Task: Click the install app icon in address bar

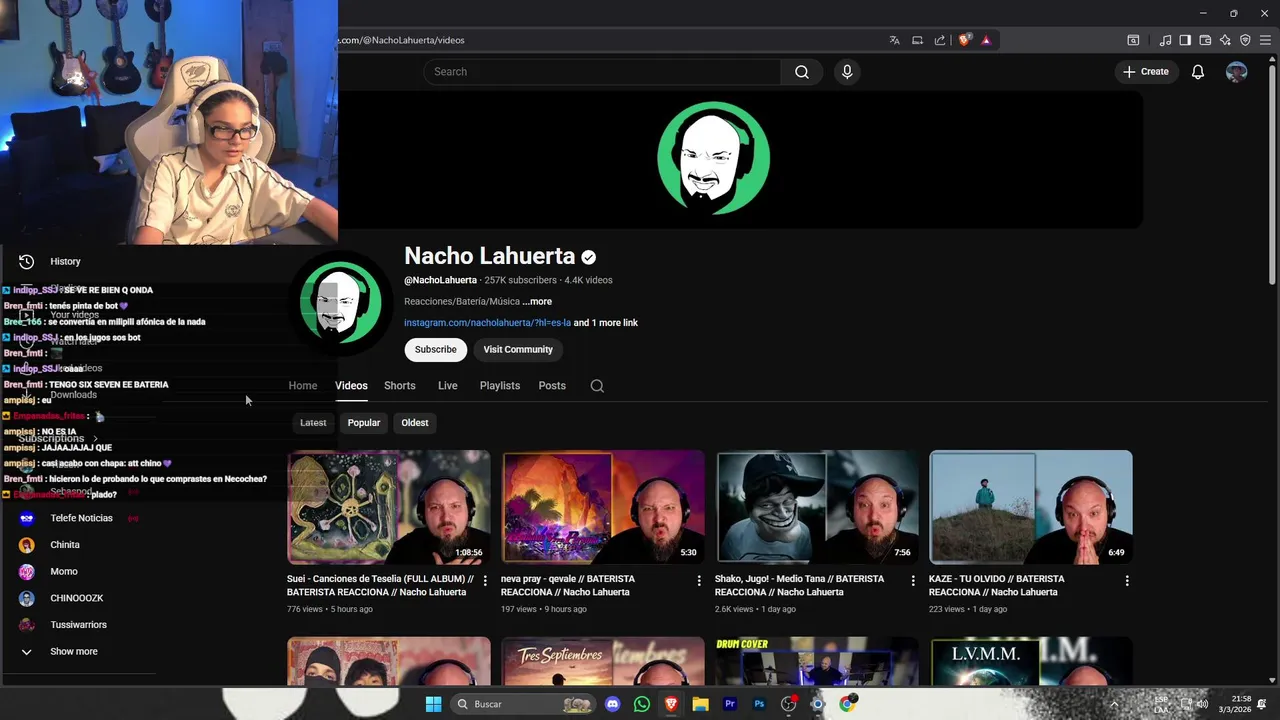Action: 917,40
